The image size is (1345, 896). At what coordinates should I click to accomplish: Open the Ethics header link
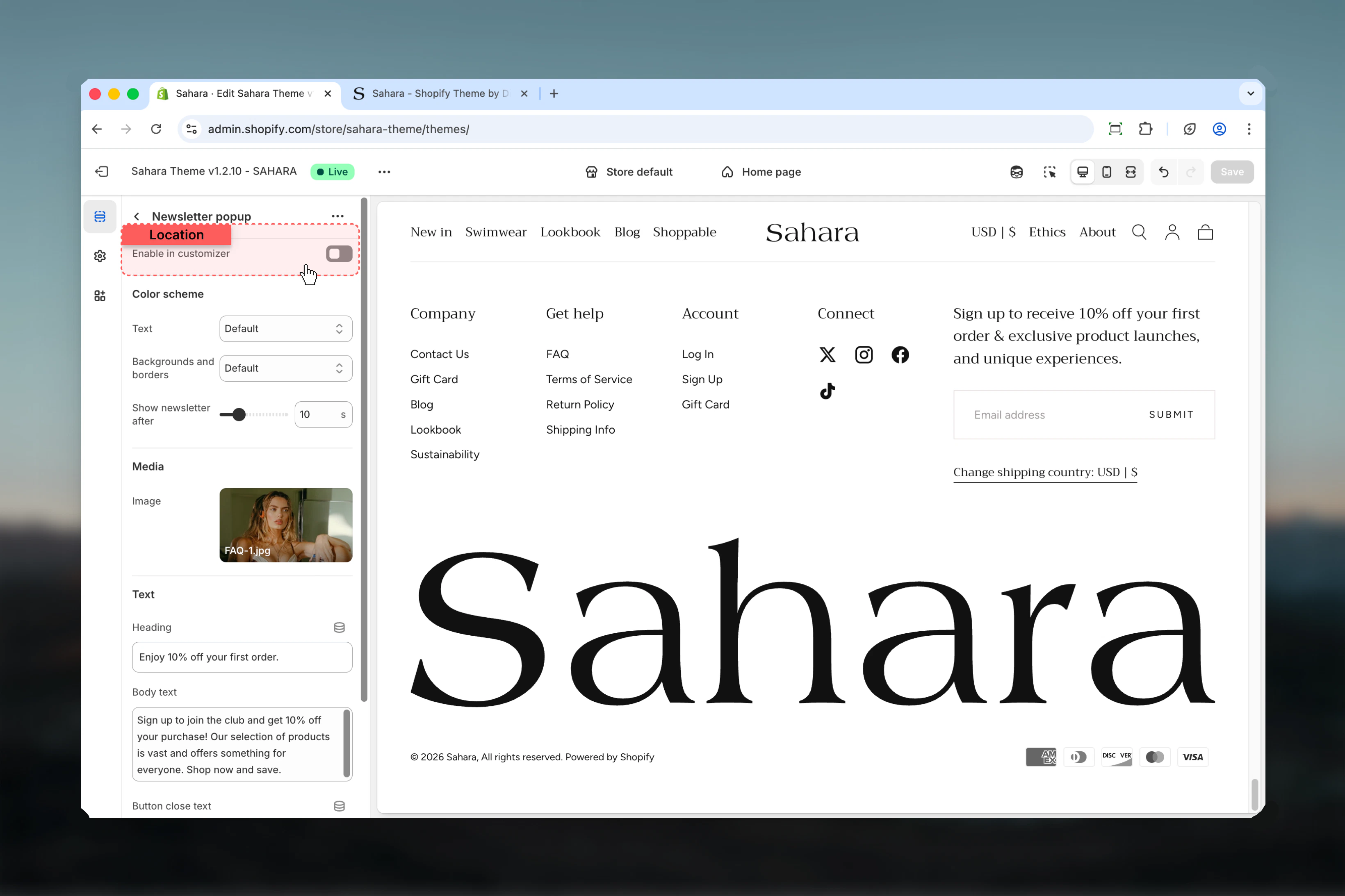(1047, 232)
